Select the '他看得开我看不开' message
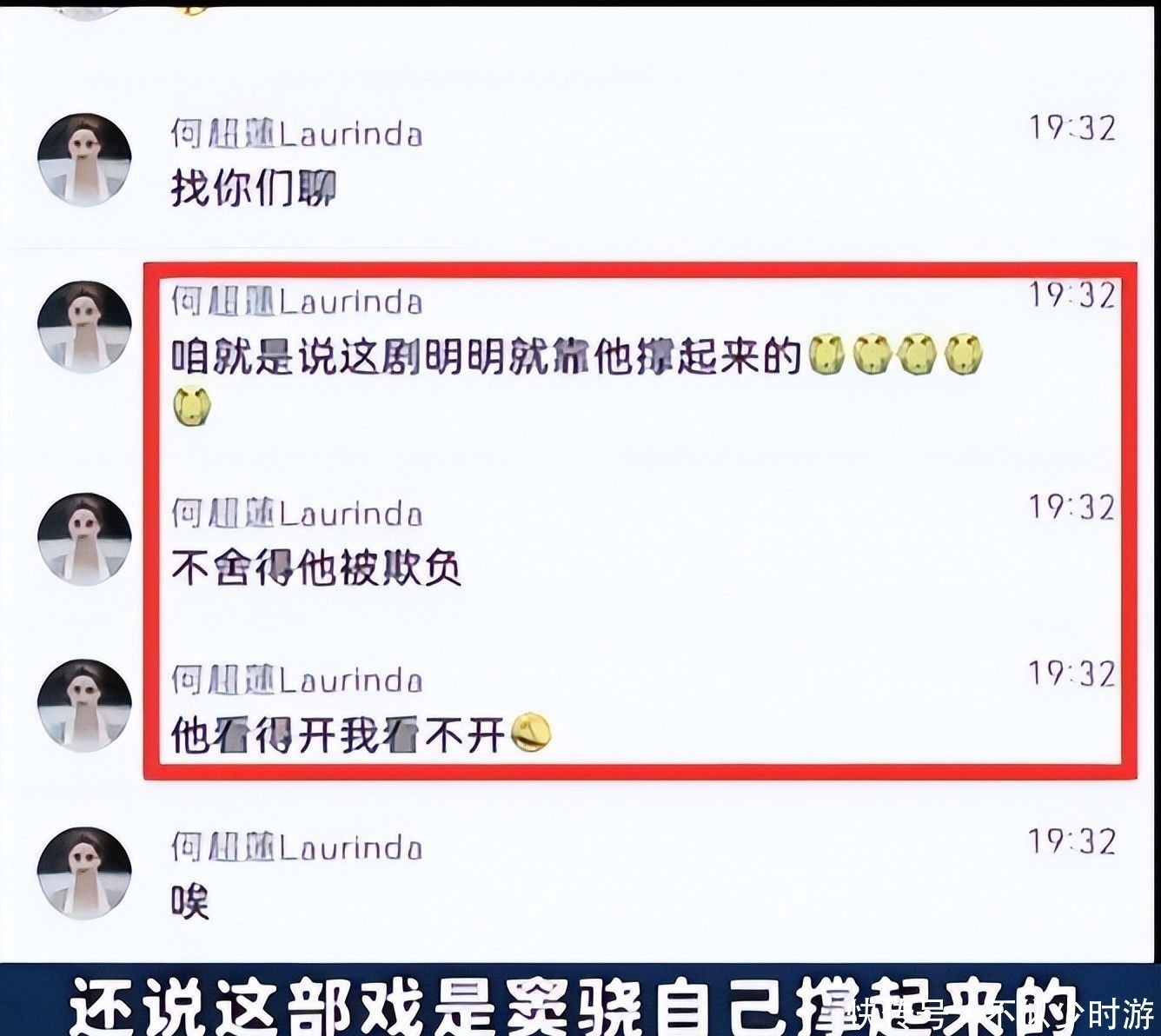Image resolution: width=1161 pixels, height=1036 pixels. click(x=337, y=735)
